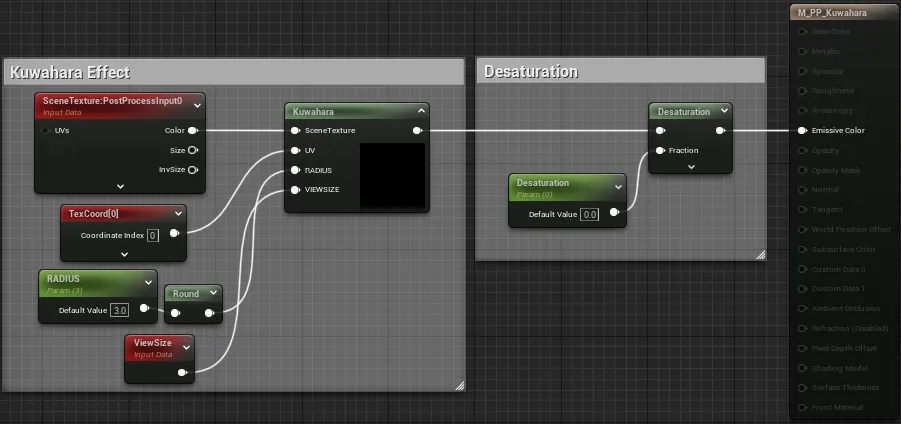Click the Desaturation Default Value field
Screen dimensions: 901x424
click(590, 215)
